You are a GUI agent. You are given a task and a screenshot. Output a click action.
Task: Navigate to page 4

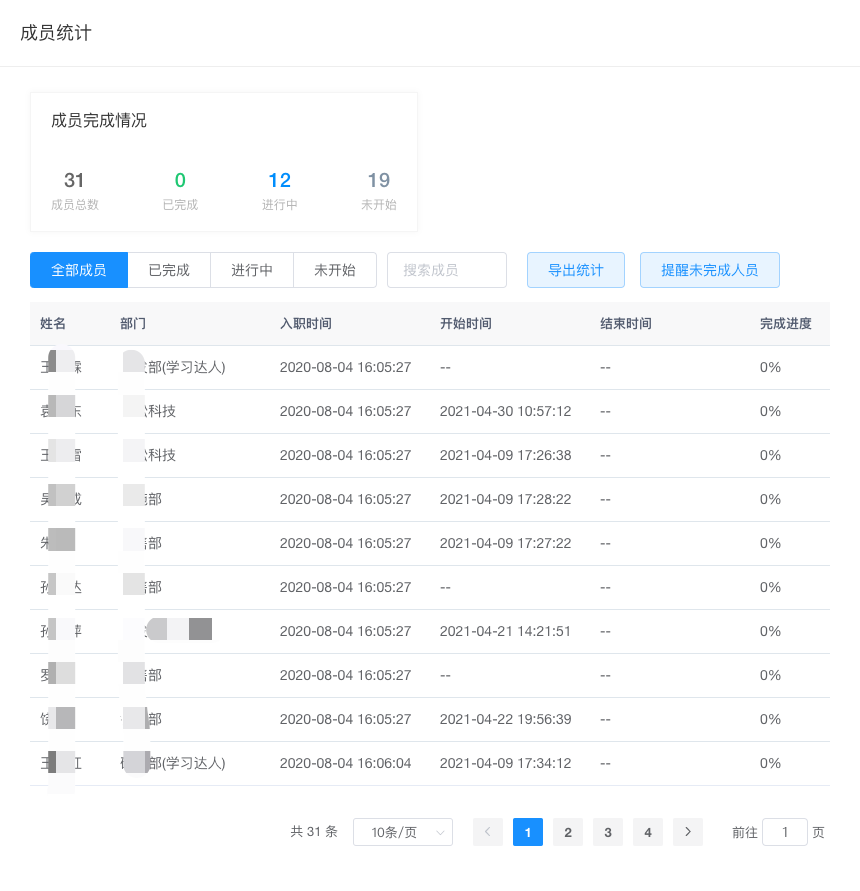(648, 832)
